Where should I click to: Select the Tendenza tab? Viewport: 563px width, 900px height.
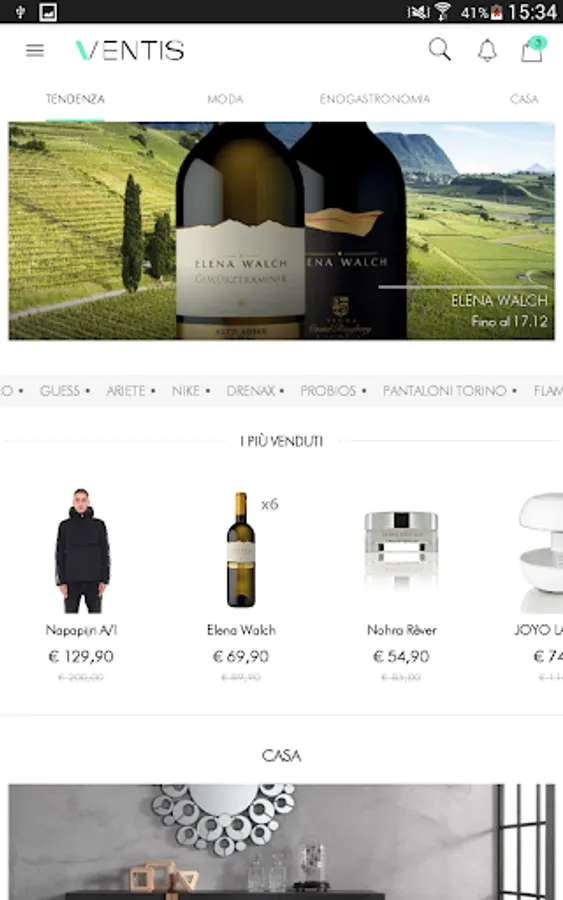75,99
